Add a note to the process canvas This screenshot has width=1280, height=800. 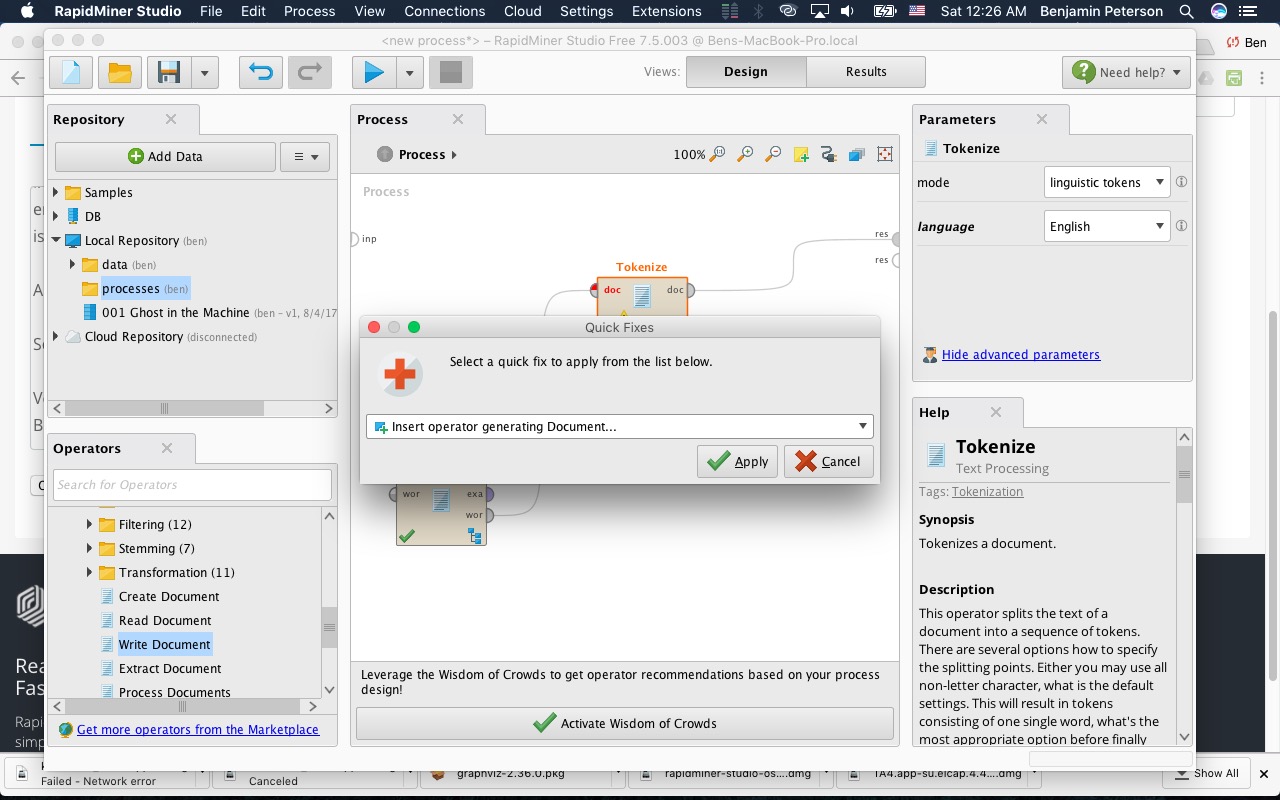click(800, 154)
